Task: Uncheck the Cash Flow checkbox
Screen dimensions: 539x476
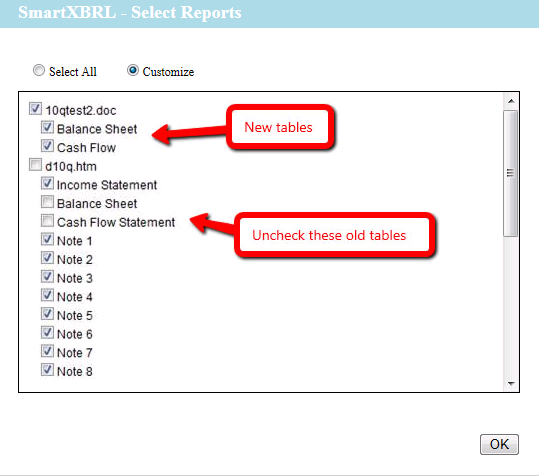Action: click(x=47, y=146)
